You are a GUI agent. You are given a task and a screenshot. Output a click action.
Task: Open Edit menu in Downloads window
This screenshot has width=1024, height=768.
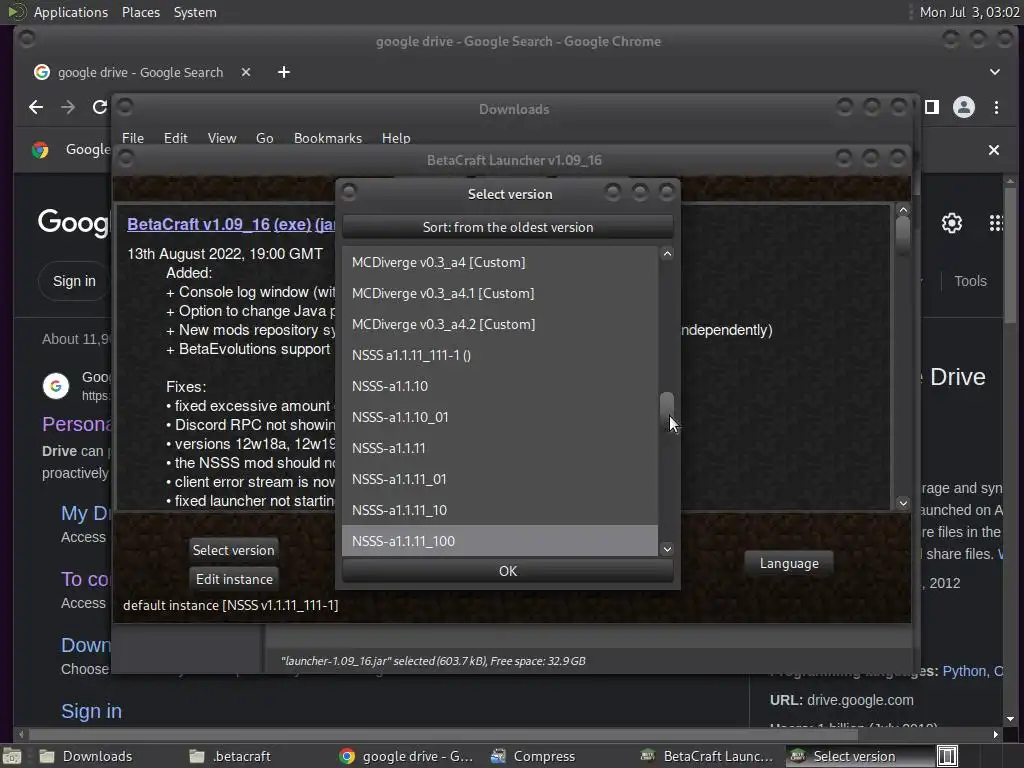(x=175, y=138)
